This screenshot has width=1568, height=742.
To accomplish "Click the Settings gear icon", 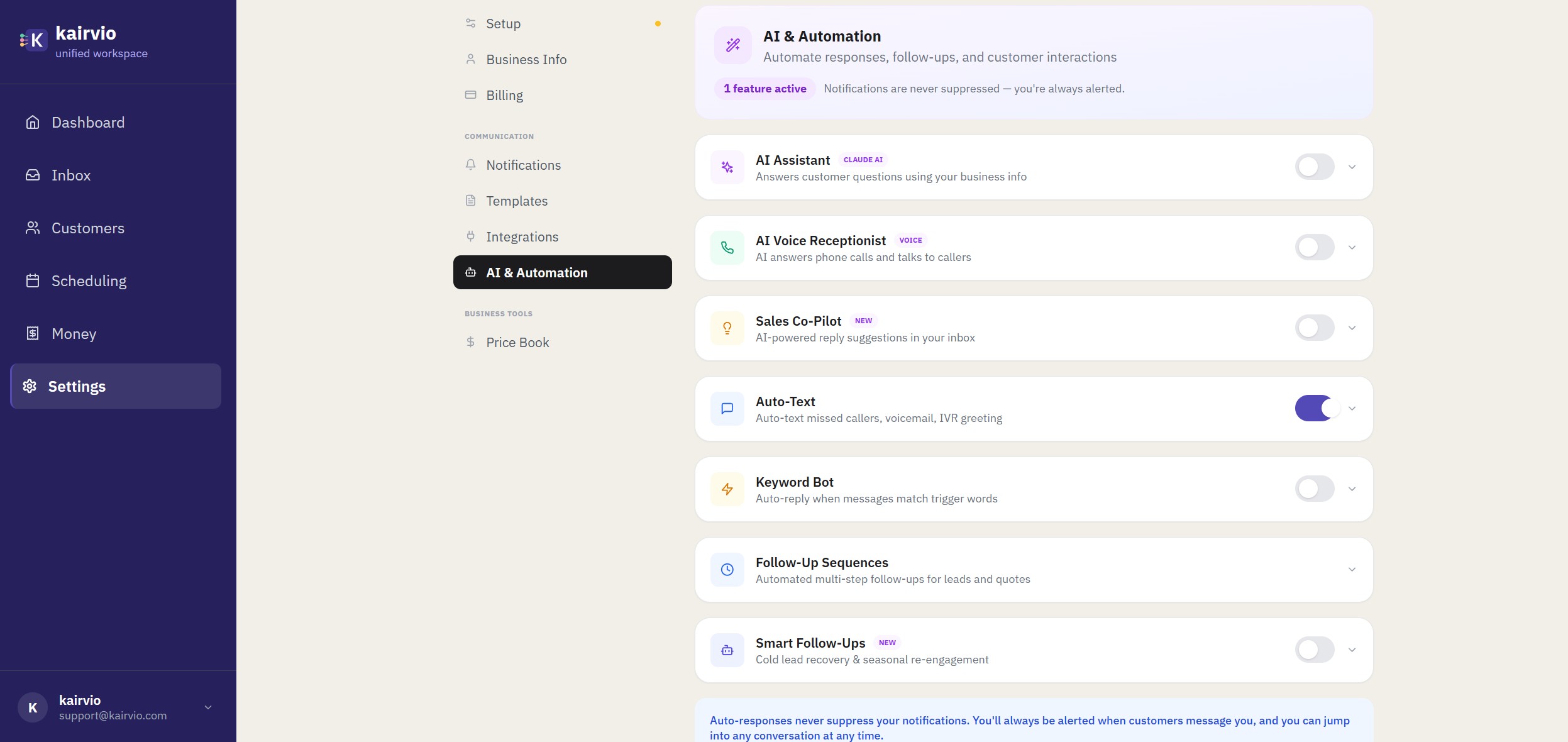I will tap(30, 386).
